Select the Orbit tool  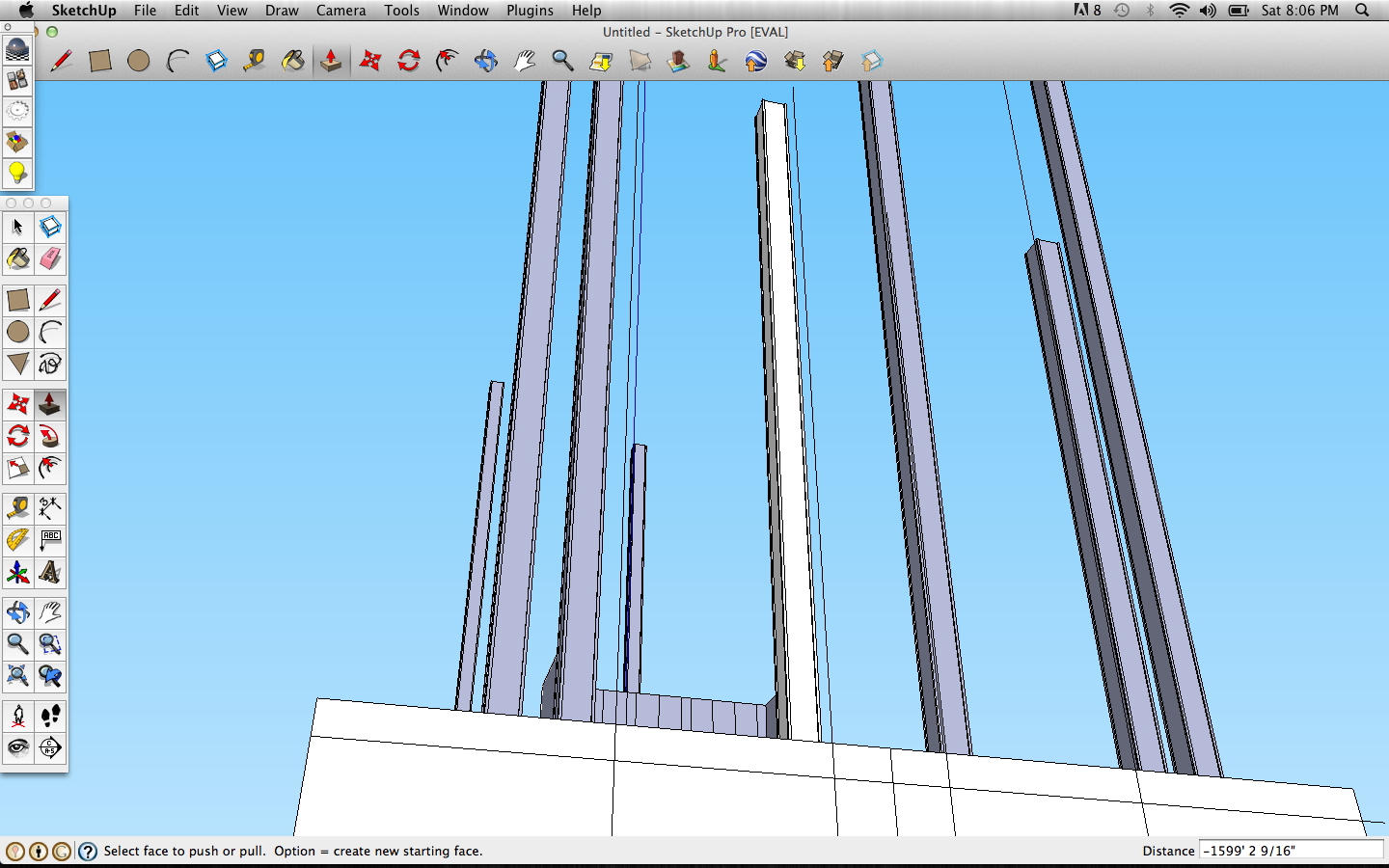click(x=485, y=61)
